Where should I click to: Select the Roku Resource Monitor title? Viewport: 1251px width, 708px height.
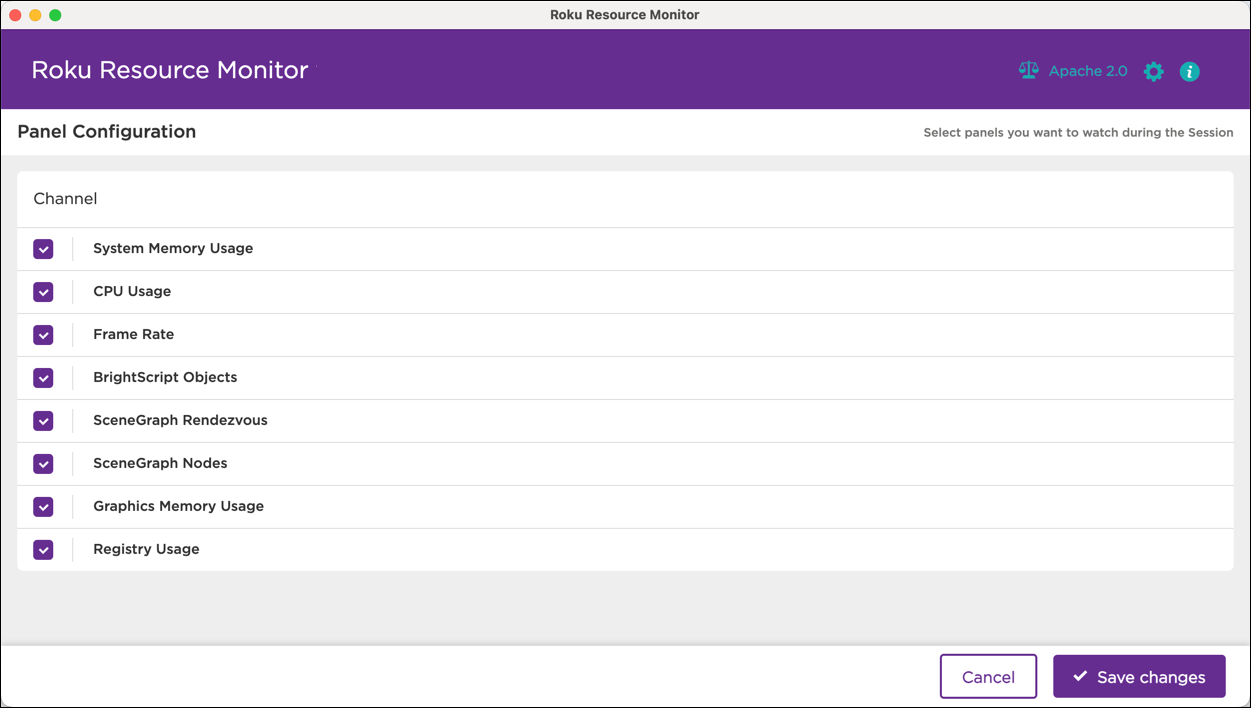click(170, 70)
